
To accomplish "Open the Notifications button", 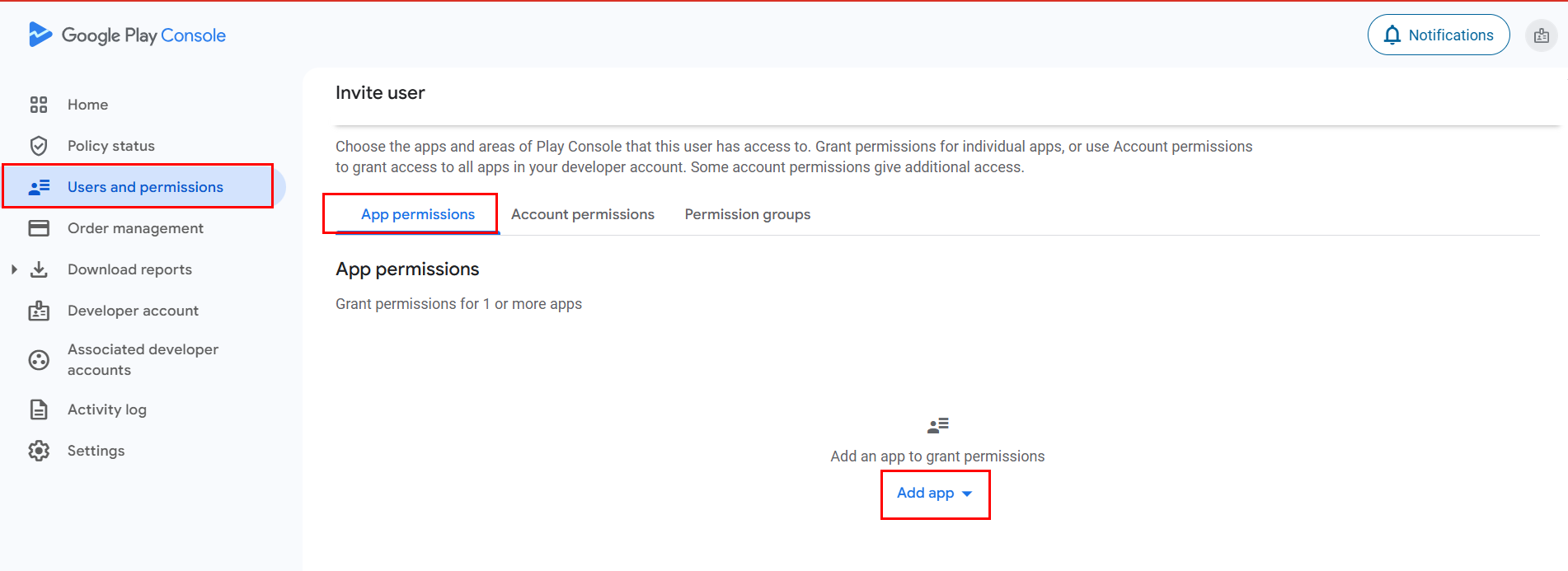I will point(1438,35).
